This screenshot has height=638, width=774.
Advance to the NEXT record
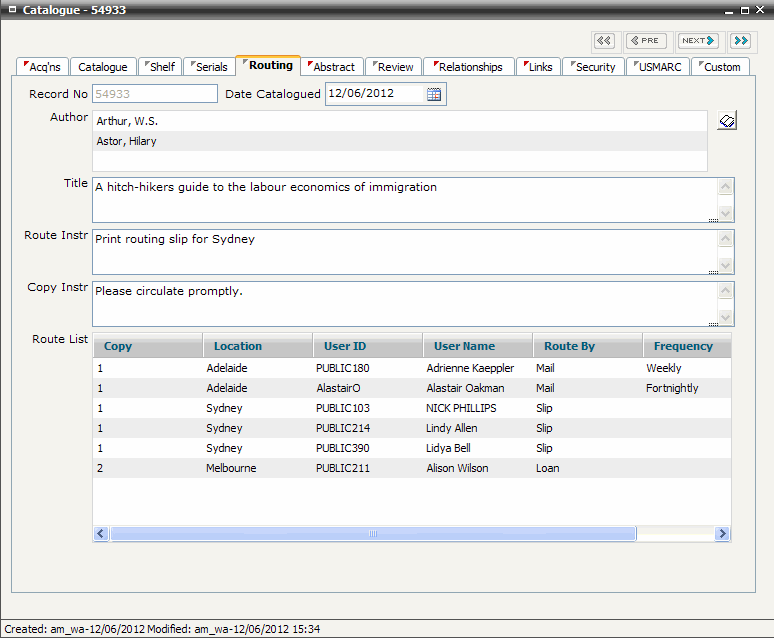(698, 41)
